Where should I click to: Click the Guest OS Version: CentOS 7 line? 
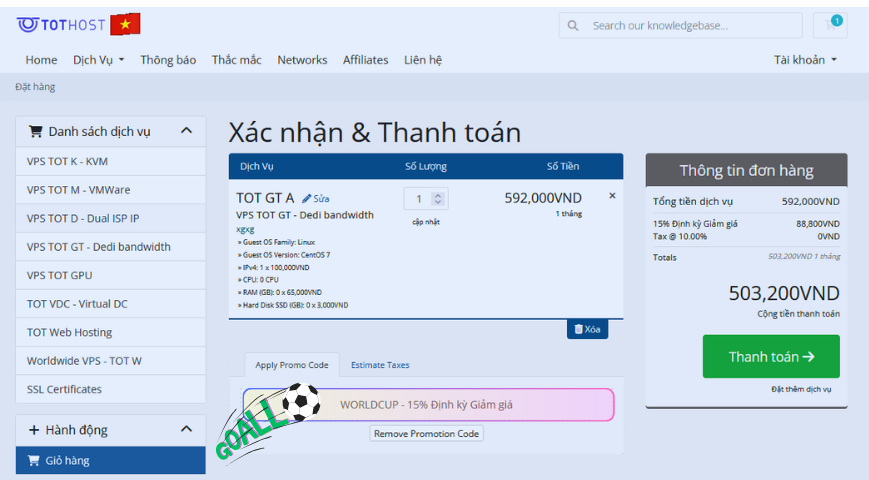pyautogui.click(x=284, y=255)
